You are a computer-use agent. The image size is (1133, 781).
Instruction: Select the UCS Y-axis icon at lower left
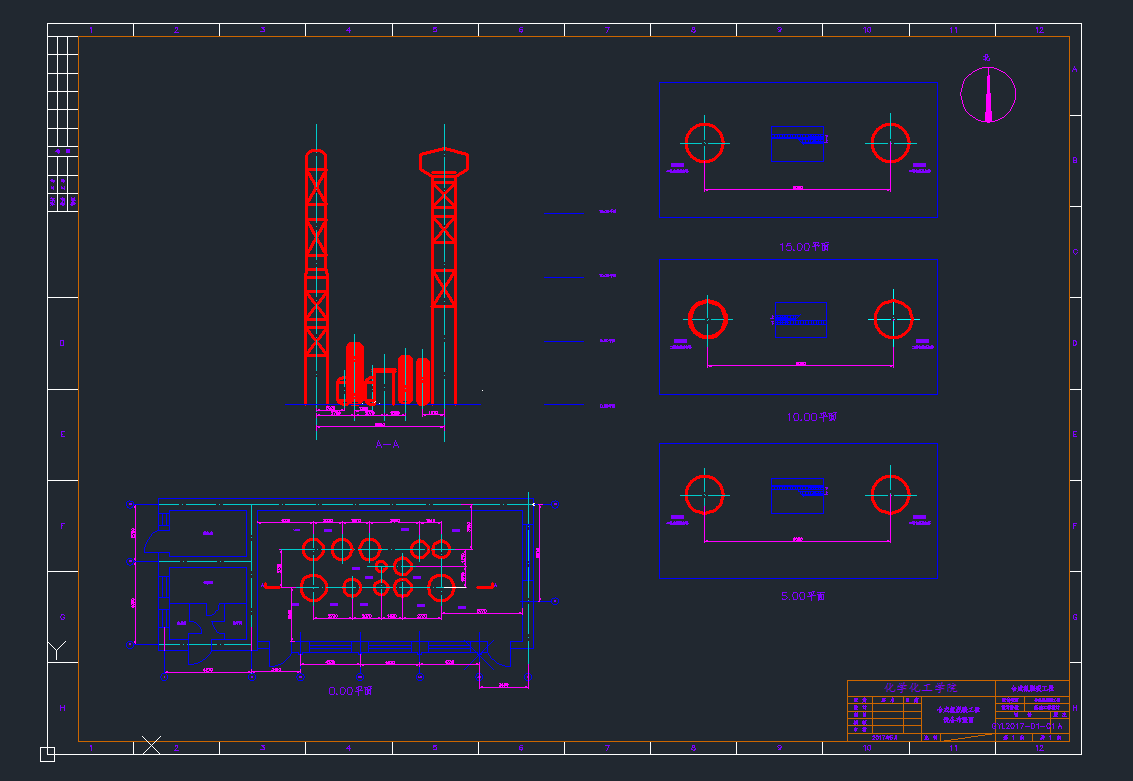[x=57, y=651]
